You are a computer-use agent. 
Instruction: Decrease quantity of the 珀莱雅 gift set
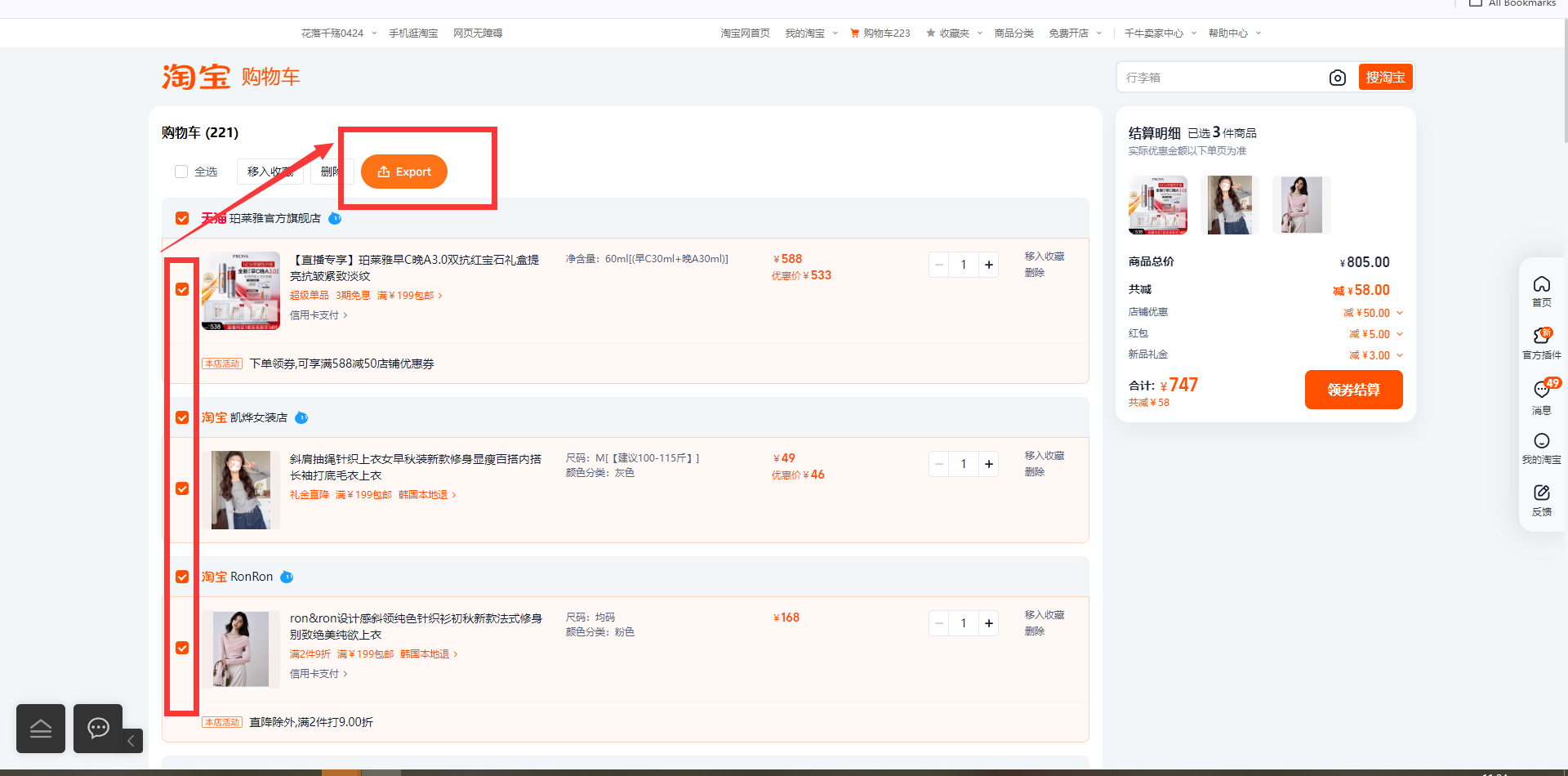pyautogui.click(x=939, y=265)
